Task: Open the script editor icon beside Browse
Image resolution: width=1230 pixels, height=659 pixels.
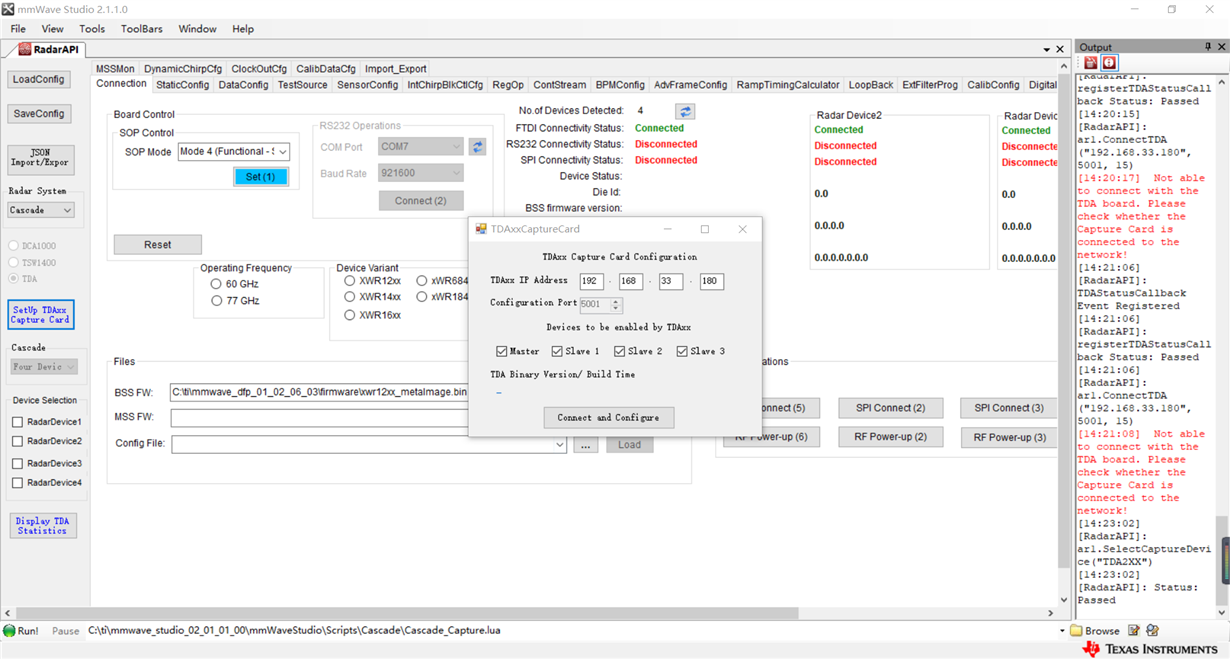Action: pyautogui.click(x=1134, y=631)
